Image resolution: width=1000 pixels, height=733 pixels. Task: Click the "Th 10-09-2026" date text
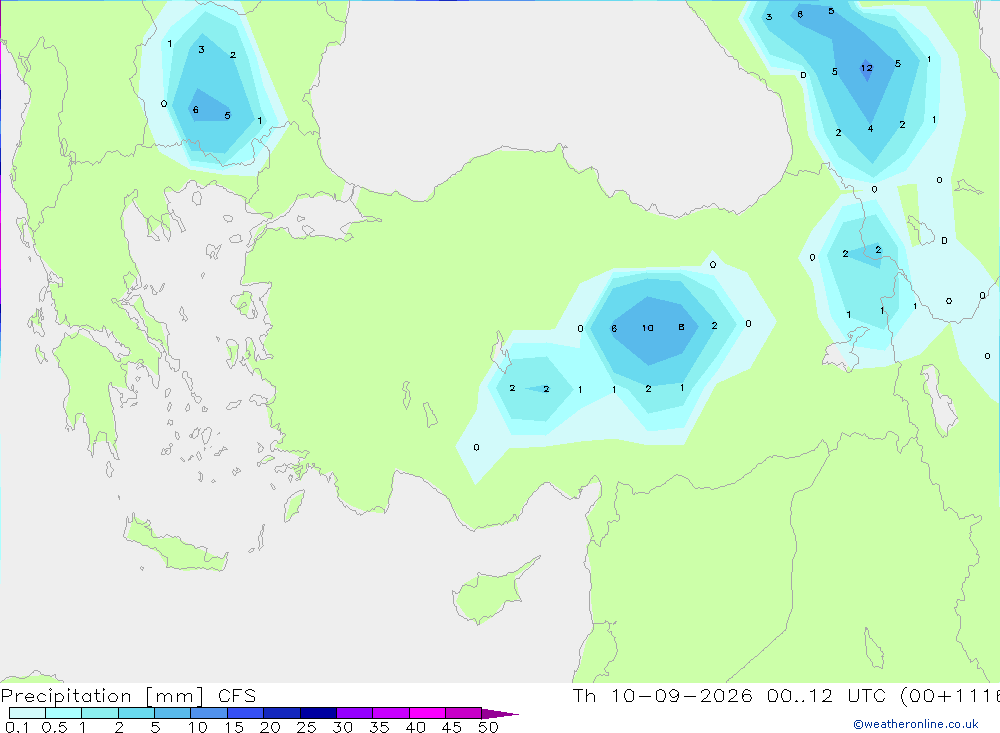[x=662, y=696]
